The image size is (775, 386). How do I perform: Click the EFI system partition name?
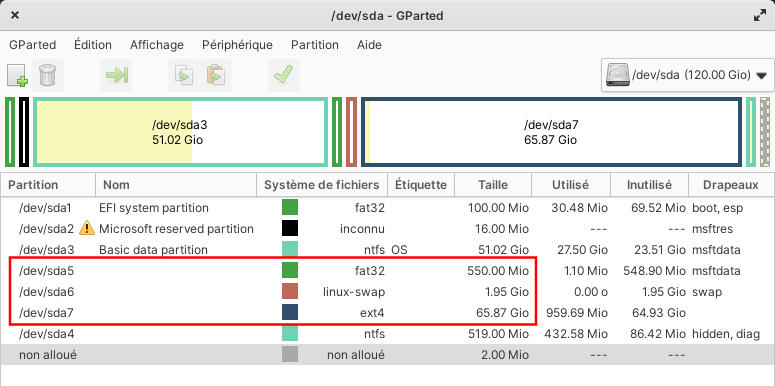pyautogui.click(x=154, y=208)
